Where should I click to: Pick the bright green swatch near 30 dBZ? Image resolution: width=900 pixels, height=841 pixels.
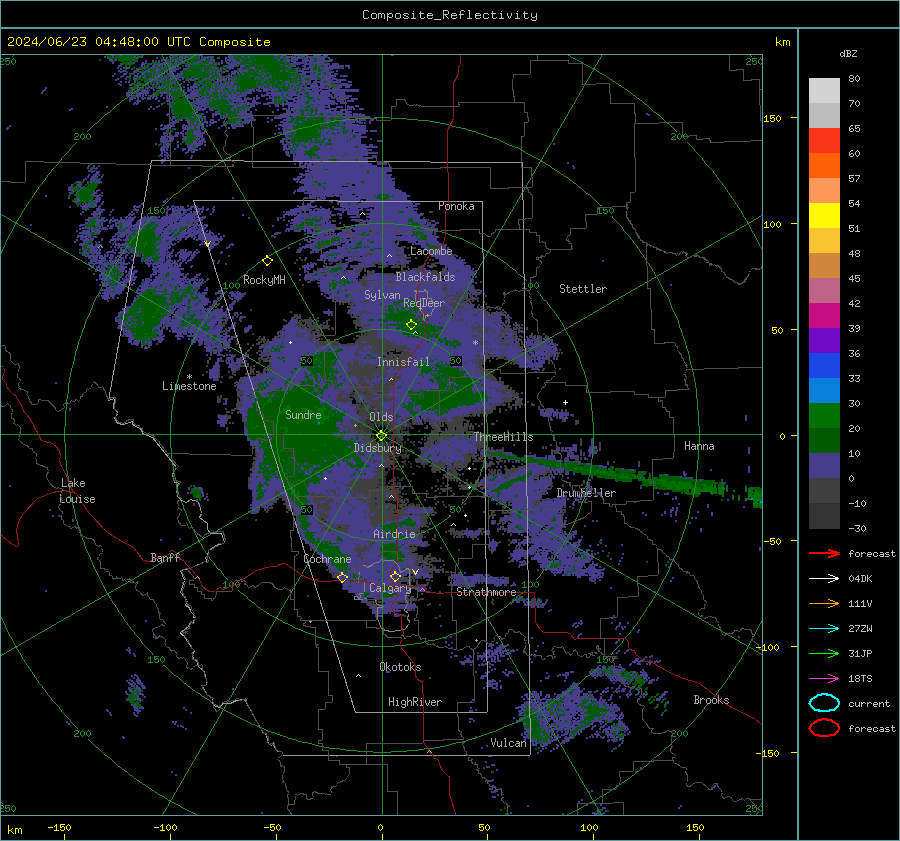[824, 416]
